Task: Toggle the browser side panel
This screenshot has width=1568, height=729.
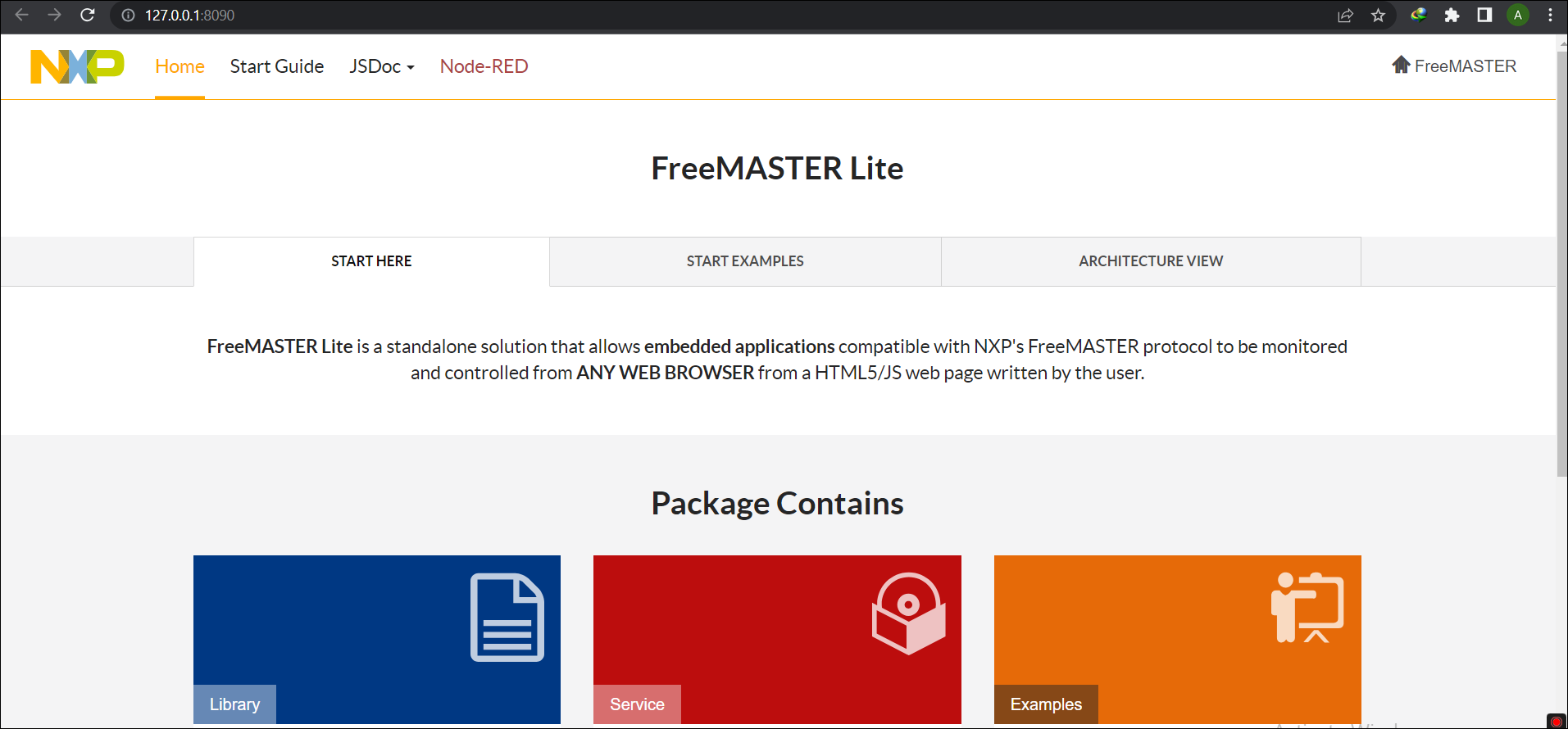Action: [1484, 15]
